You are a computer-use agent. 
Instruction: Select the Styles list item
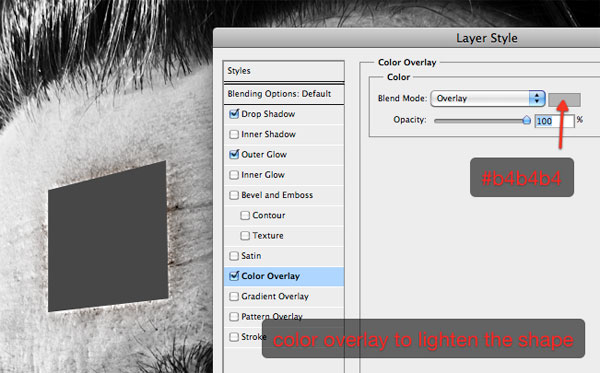click(x=284, y=71)
